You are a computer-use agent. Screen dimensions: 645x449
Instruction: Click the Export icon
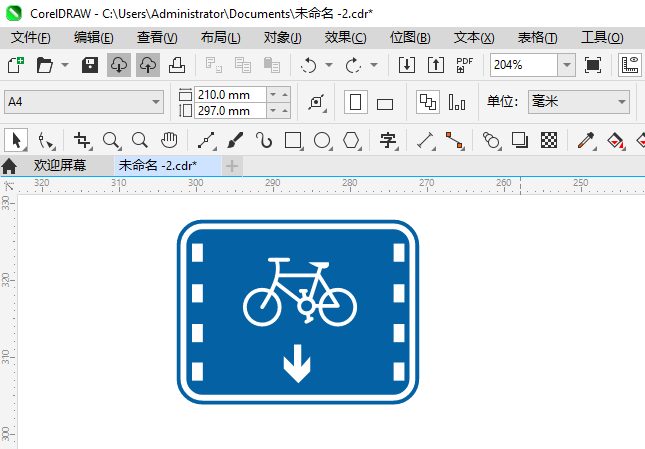point(436,65)
